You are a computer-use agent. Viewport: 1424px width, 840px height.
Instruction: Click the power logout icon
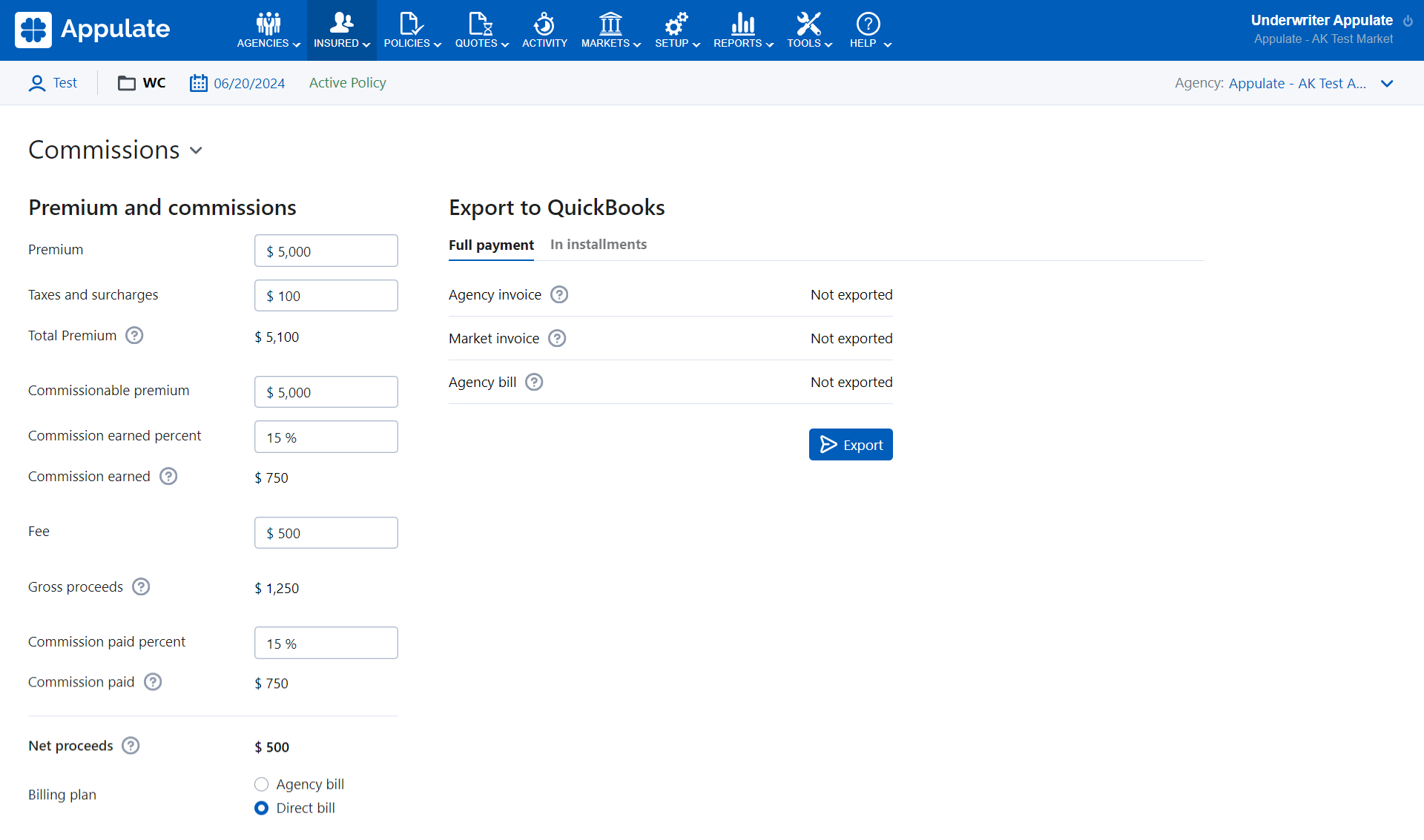(x=1408, y=21)
